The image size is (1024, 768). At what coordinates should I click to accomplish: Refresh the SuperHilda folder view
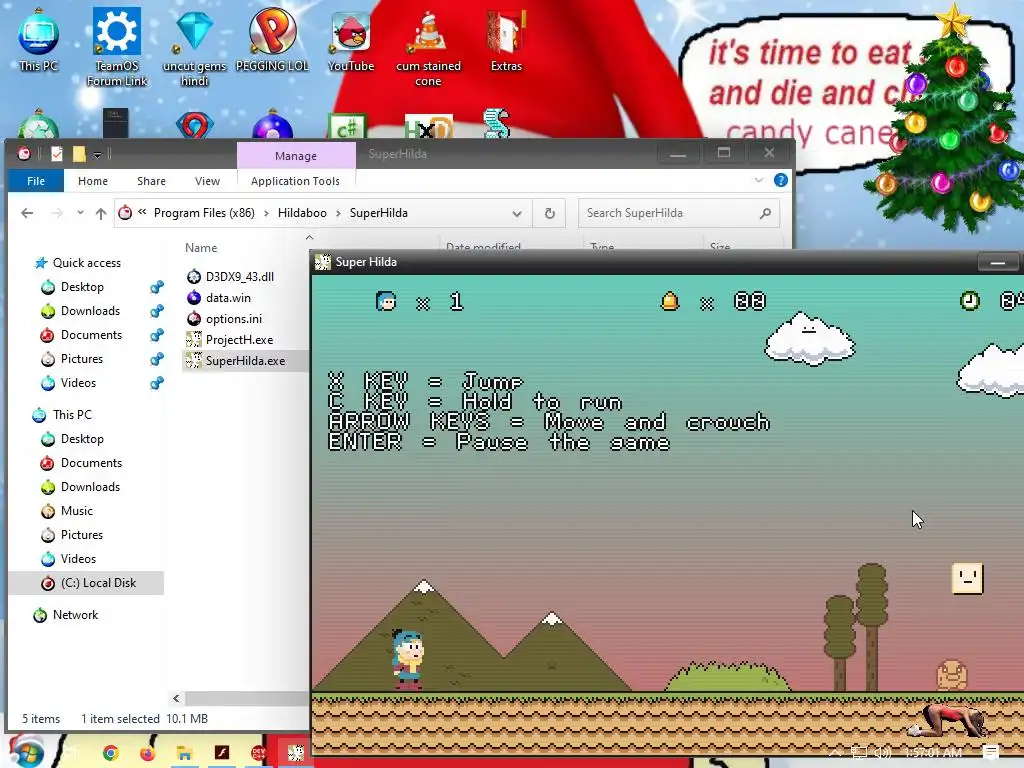(x=550, y=213)
